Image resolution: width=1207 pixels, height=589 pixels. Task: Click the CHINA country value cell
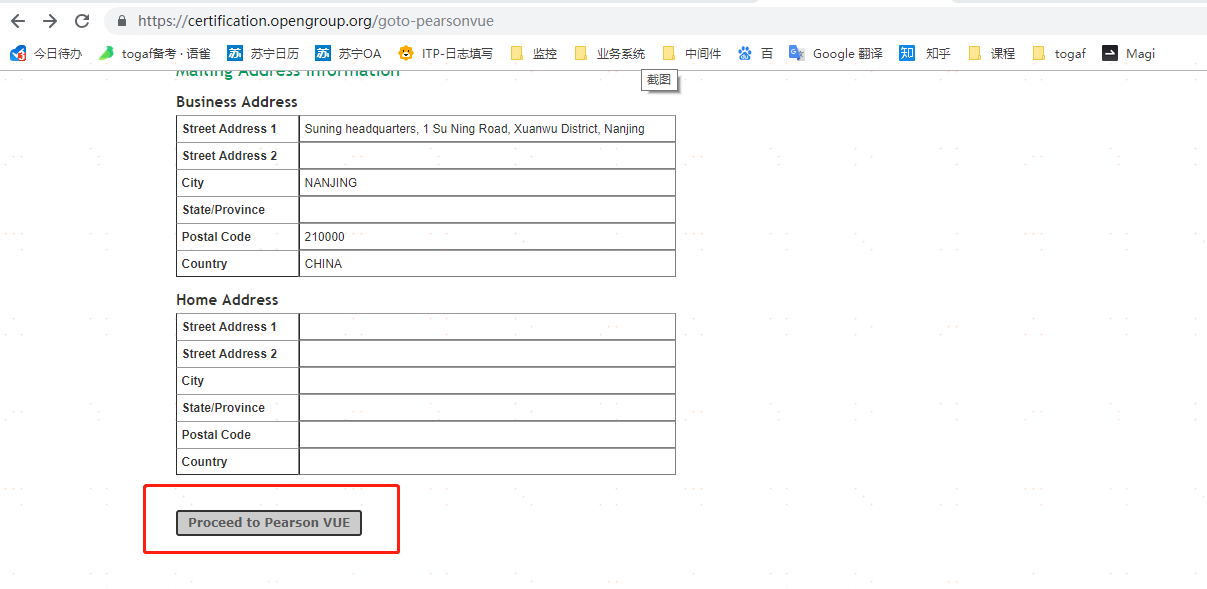(x=487, y=264)
